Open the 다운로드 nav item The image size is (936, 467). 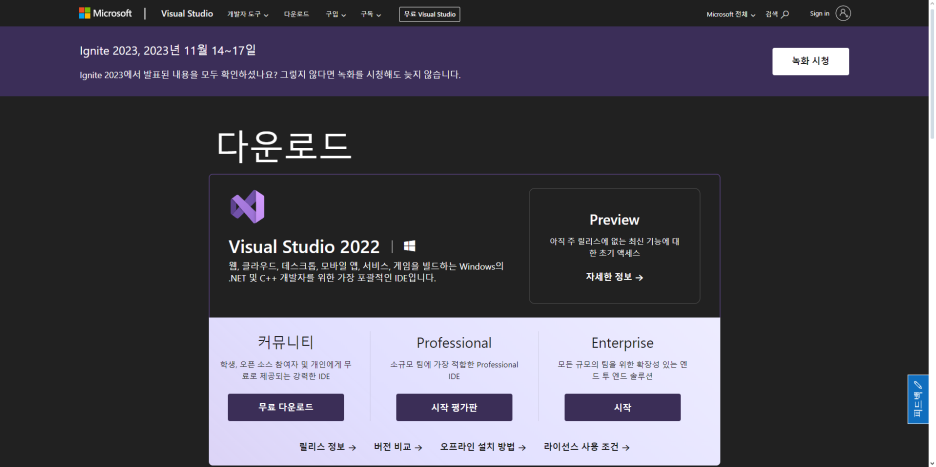pos(297,14)
